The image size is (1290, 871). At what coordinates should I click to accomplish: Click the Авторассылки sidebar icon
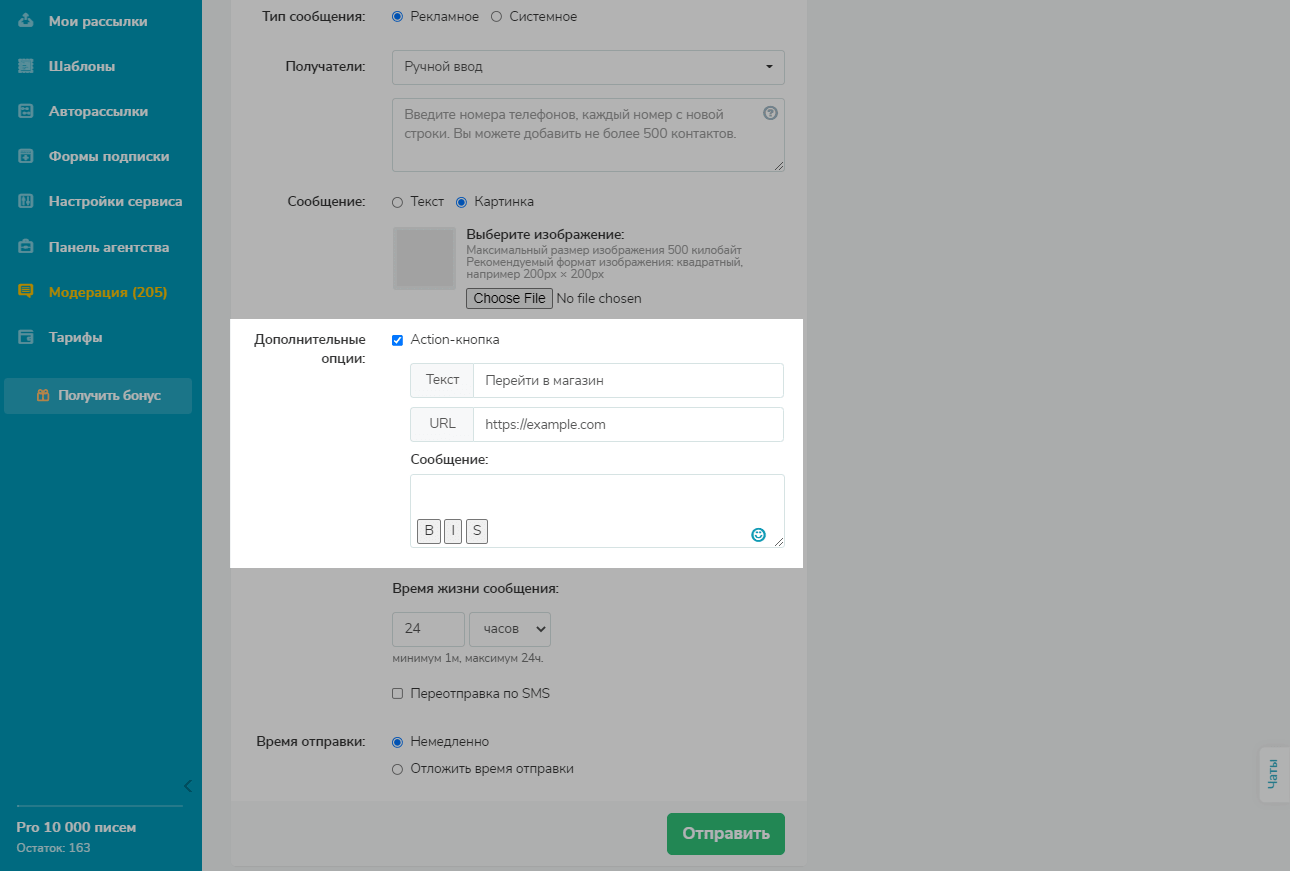pyautogui.click(x=27, y=111)
